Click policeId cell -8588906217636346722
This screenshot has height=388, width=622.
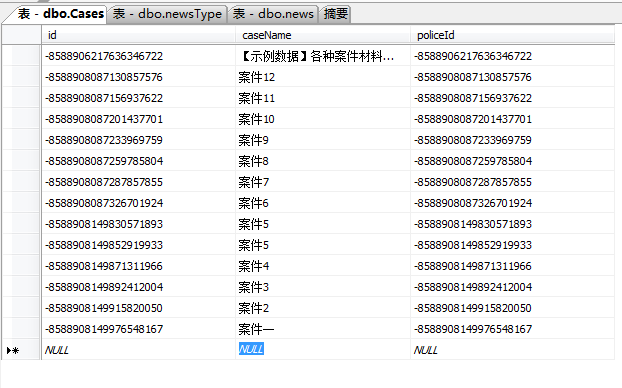coord(513,56)
